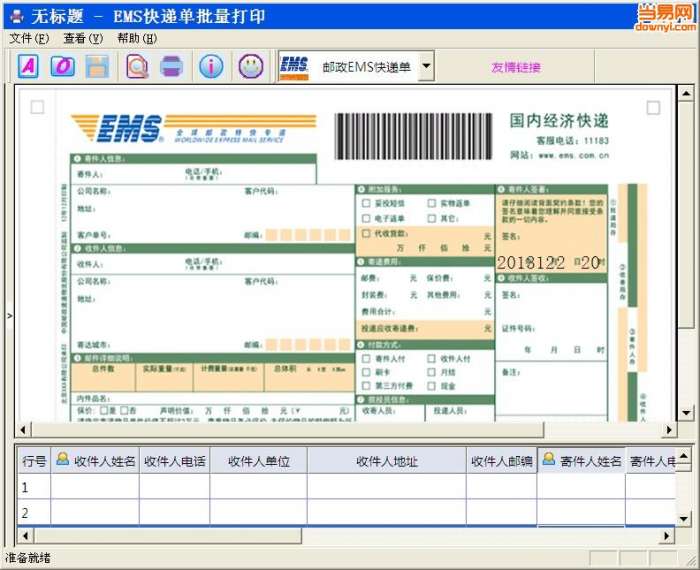The image size is (700, 570).
Task: Click row 1 收件人地址 cell
Action: (387, 487)
